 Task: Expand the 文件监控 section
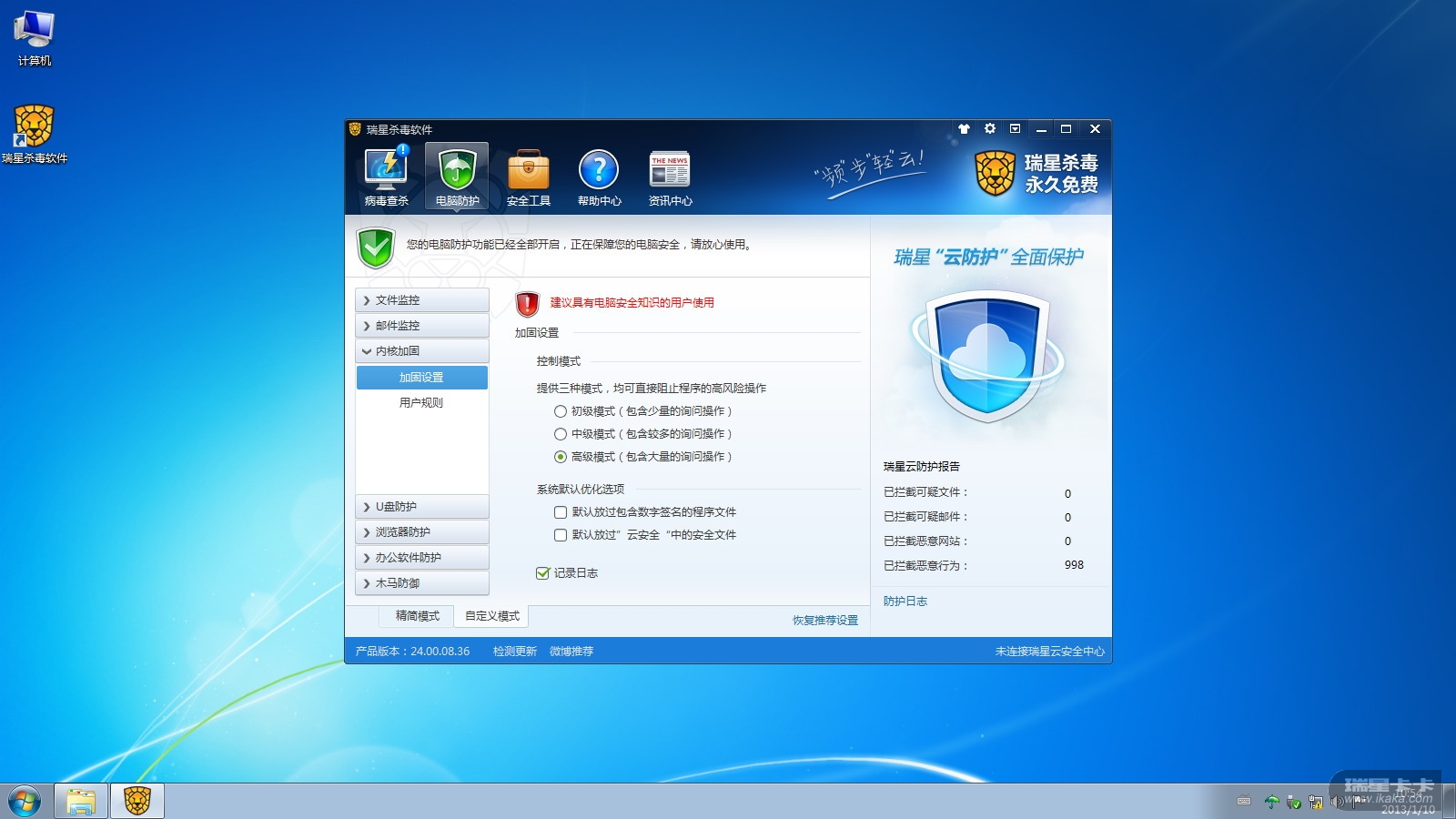pyautogui.click(x=422, y=300)
